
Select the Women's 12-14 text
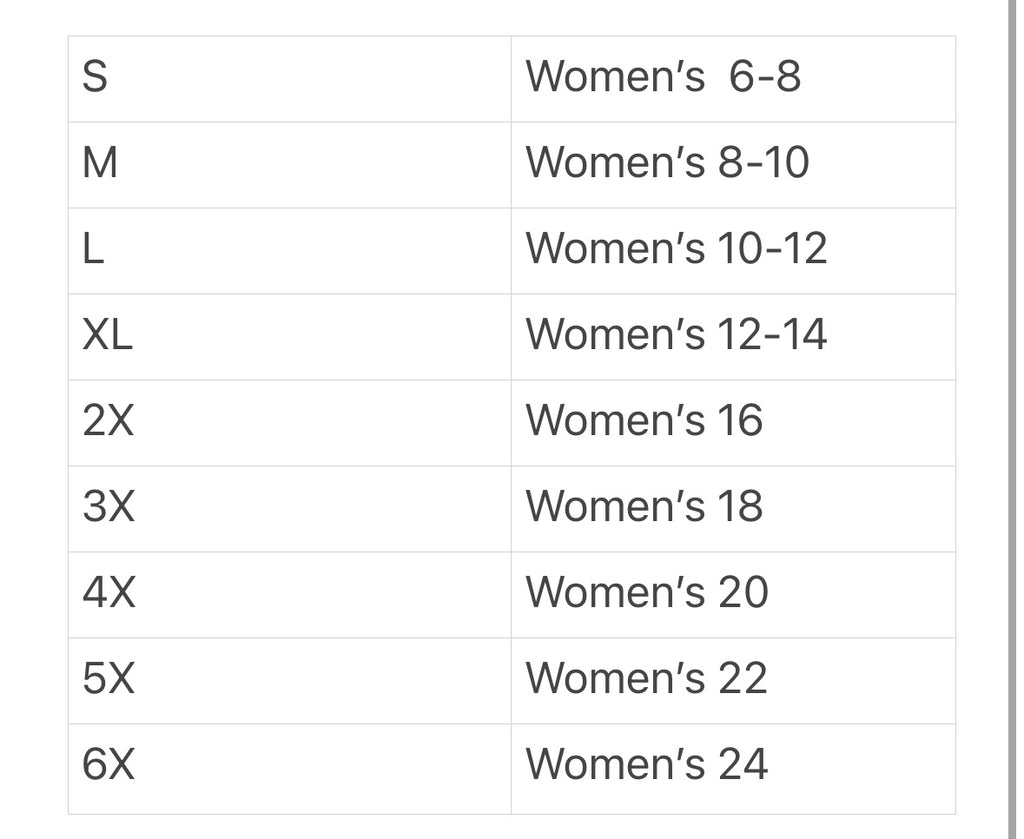(x=676, y=336)
